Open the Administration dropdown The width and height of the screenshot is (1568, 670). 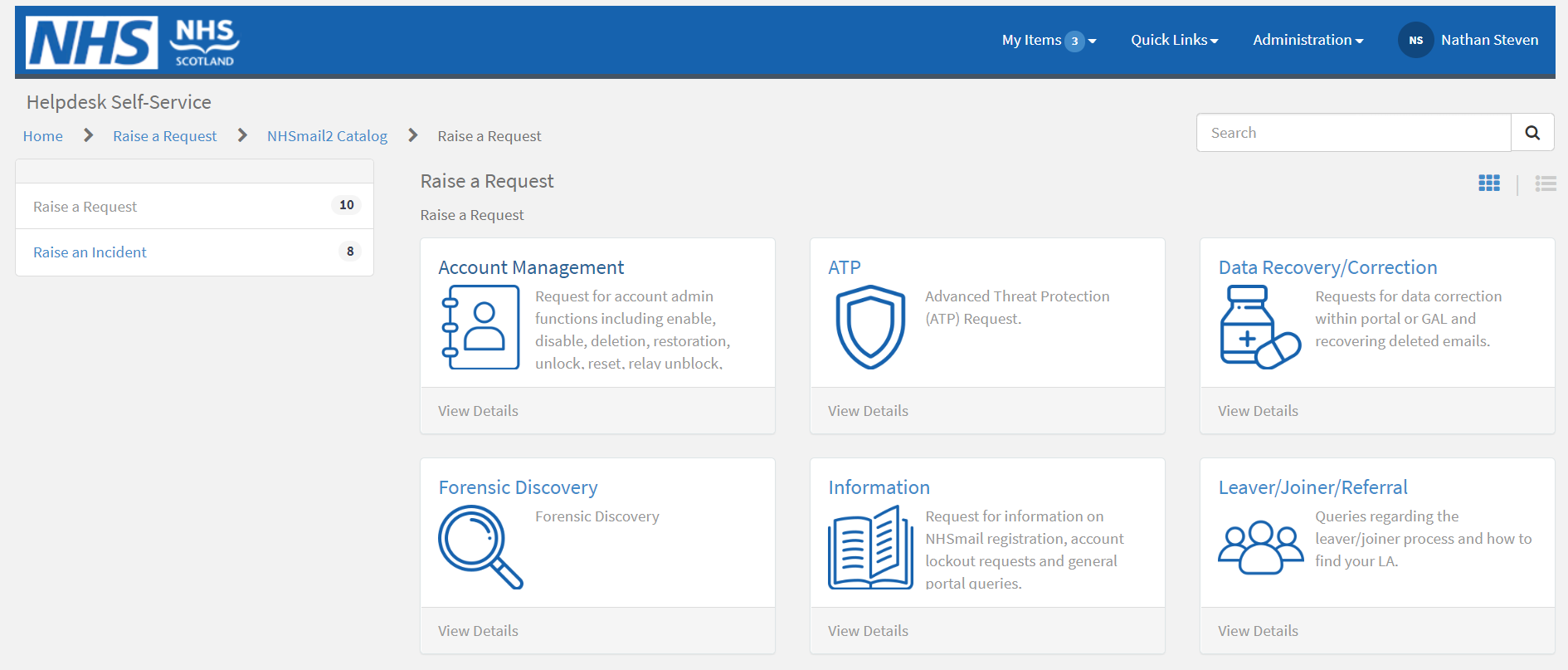coord(1308,40)
